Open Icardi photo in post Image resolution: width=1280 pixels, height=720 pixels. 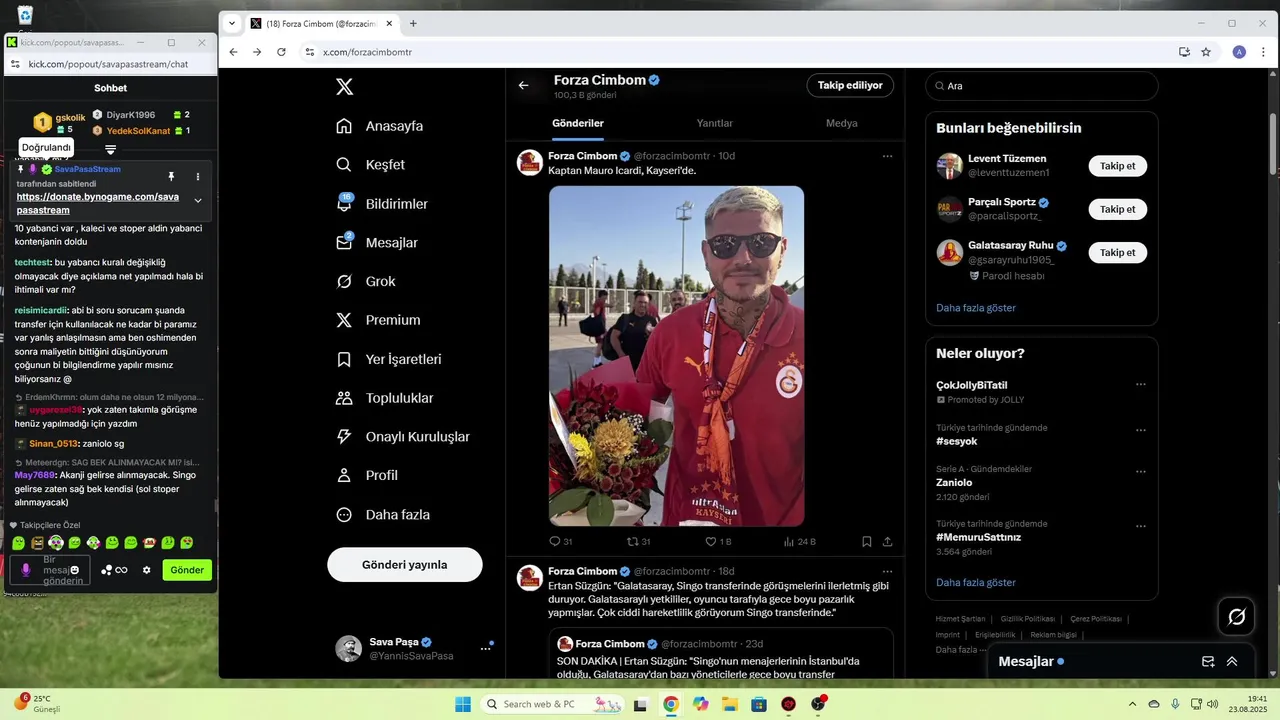[x=676, y=356]
